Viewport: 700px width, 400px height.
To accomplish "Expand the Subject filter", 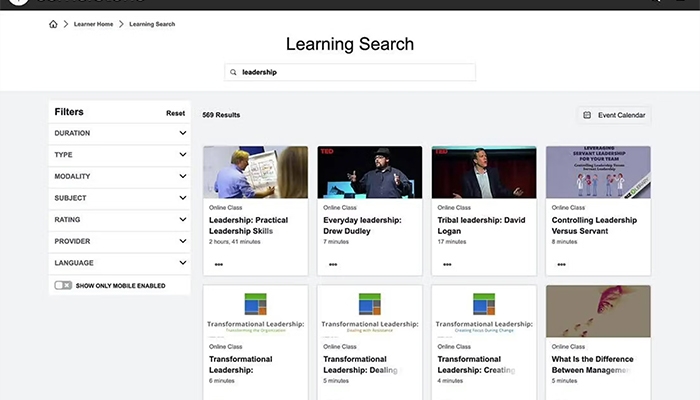I will 183,198.
